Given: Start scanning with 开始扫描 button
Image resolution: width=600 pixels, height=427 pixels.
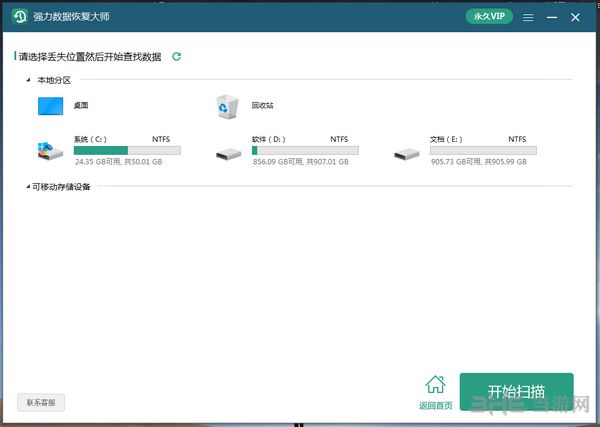Looking at the screenshot, I should pos(517,392).
